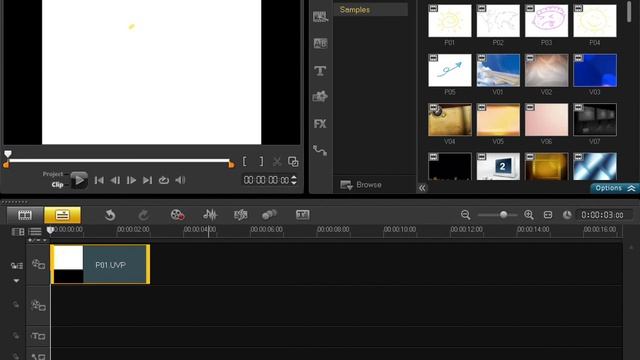The width and height of the screenshot is (640, 360).
Task: Select the P03 thumbnail
Action: pos(546,21)
